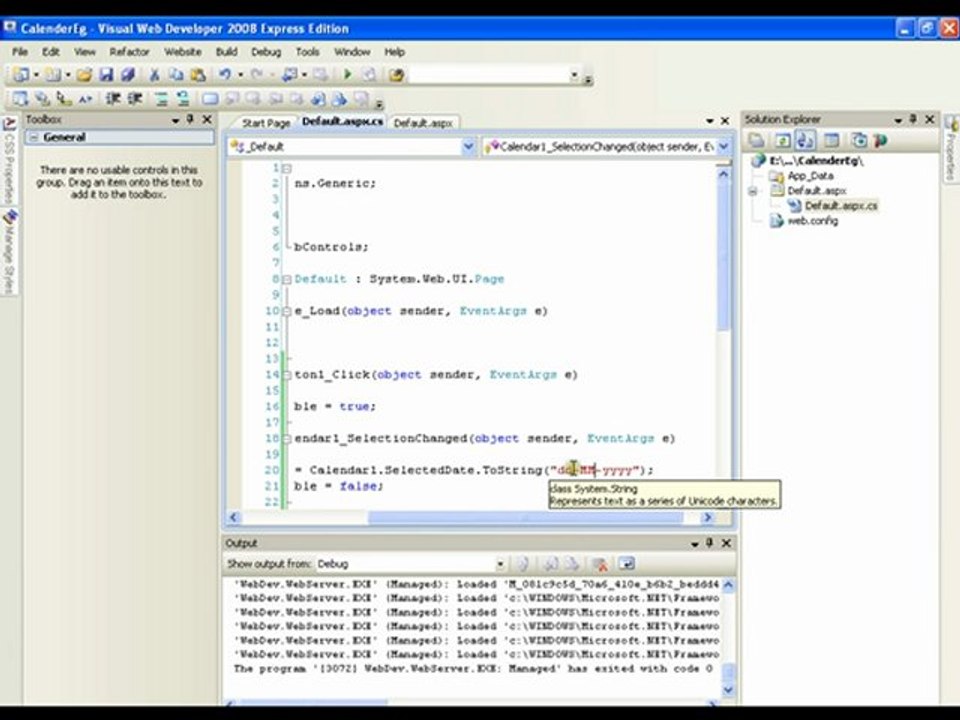Click Copy Web Site icon in Solution Explorer

[859, 141]
